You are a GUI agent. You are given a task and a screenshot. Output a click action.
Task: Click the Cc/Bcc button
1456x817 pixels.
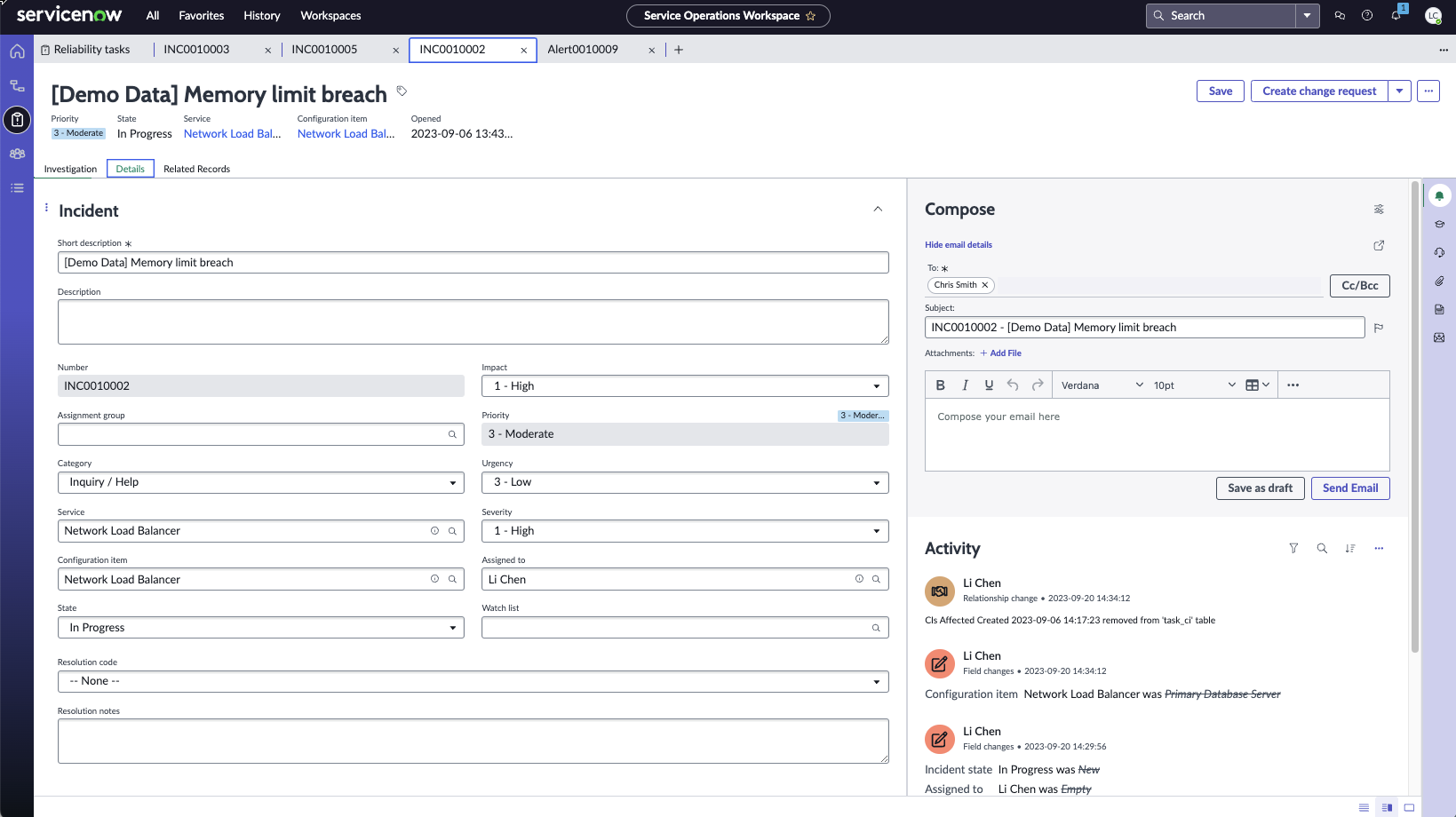point(1359,286)
